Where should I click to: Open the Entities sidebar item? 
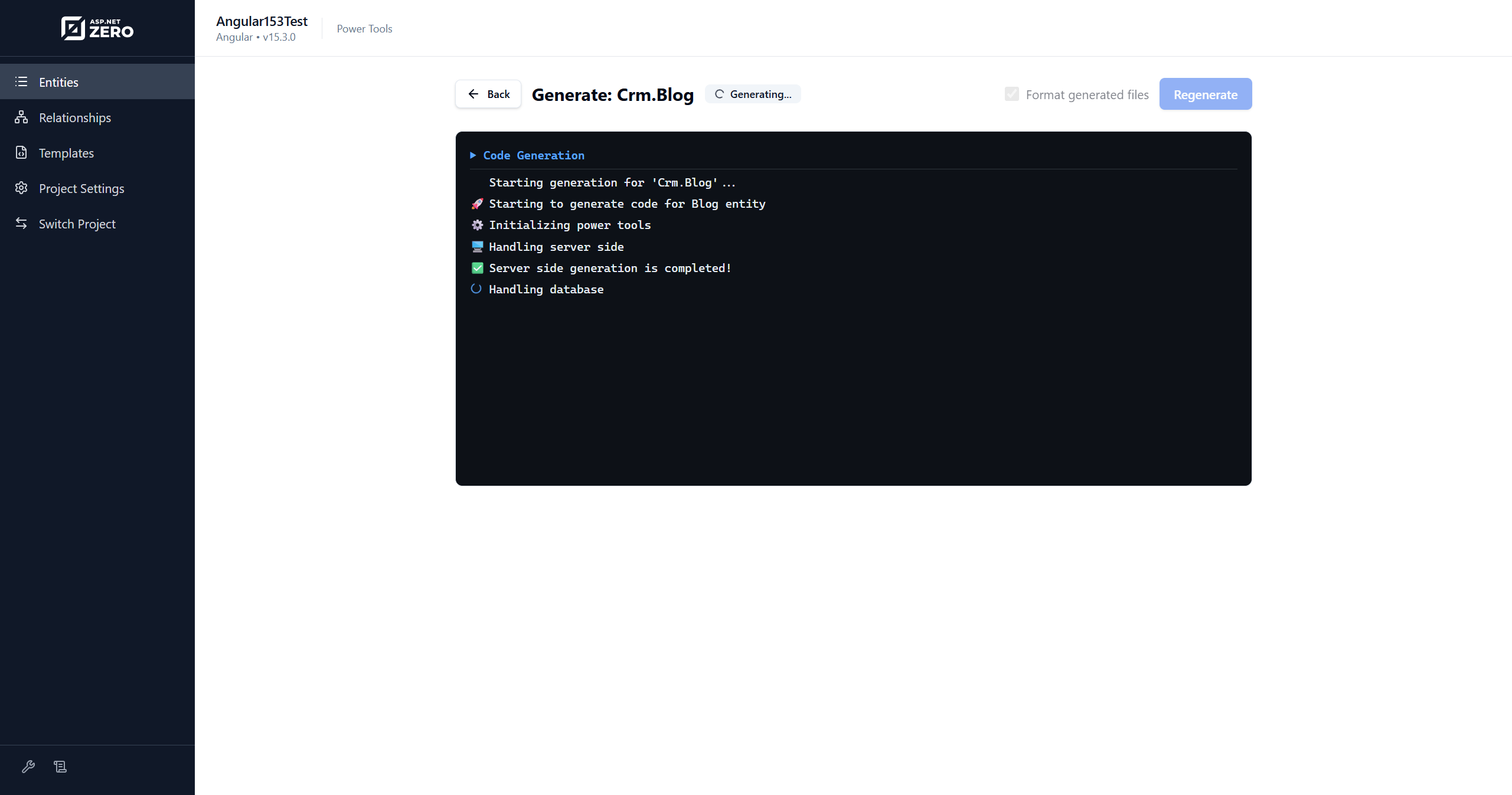pos(97,82)
